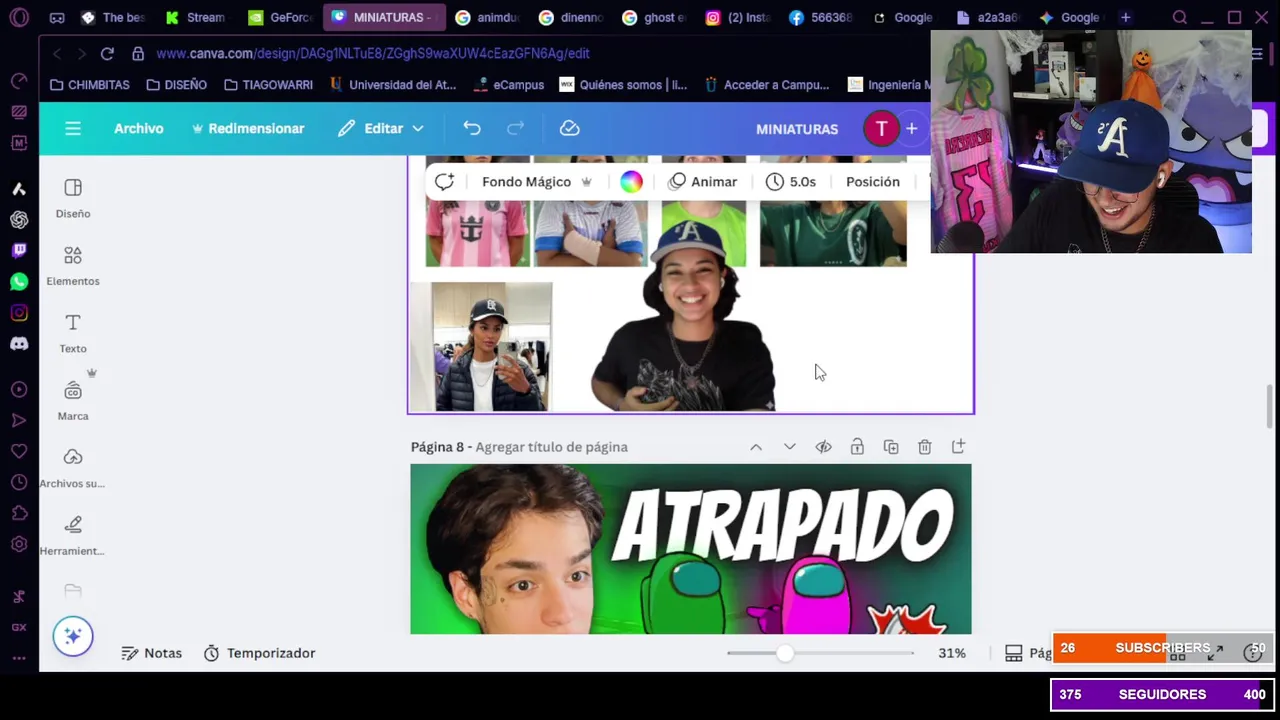Open the TIAGOWARRI bookmarks folder
The height and width of the screenshot is (720, 1280).
[x=268, y=85]
